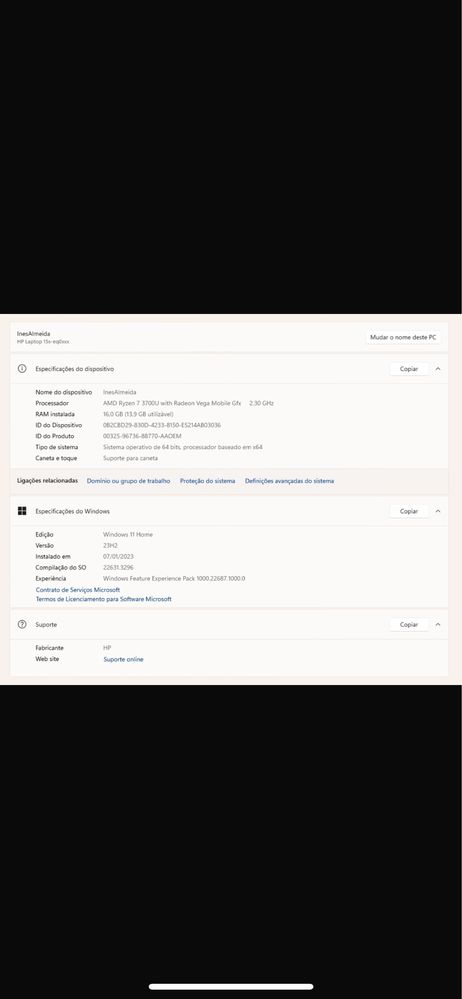Click the question mark icon beside Suporte

click(22, 624)
